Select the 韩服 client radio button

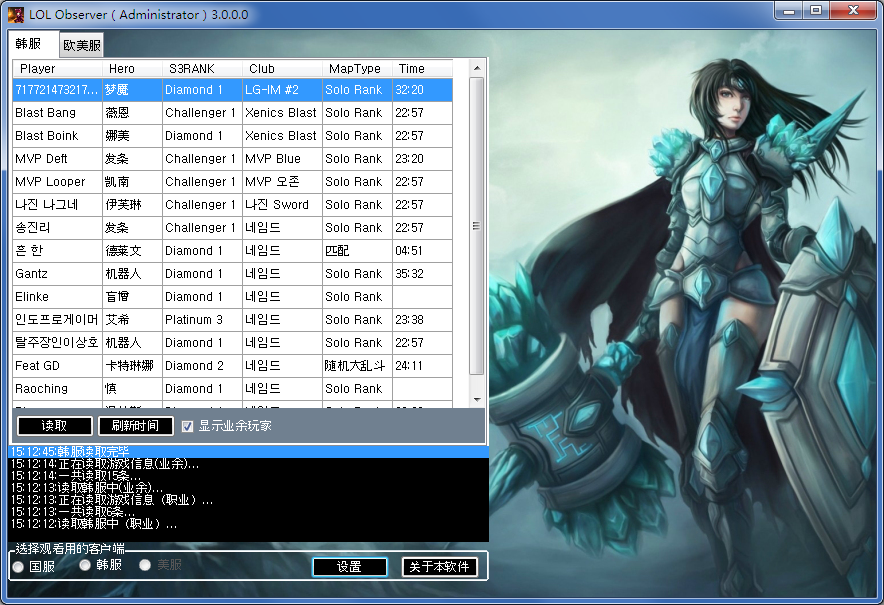pos(85,565)
